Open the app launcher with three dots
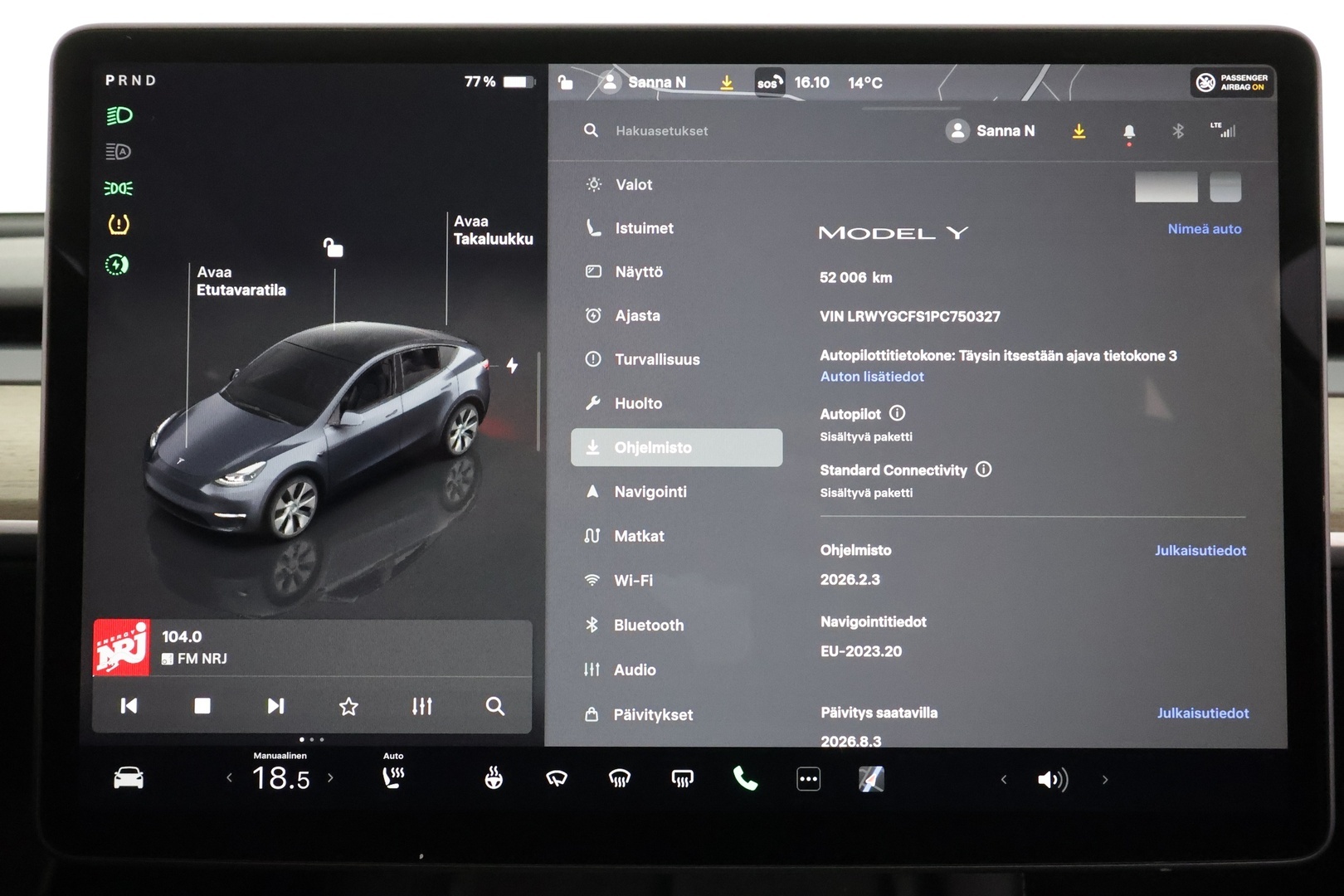This screenshot has height=896, width=1344. click(x=808, y=779)
